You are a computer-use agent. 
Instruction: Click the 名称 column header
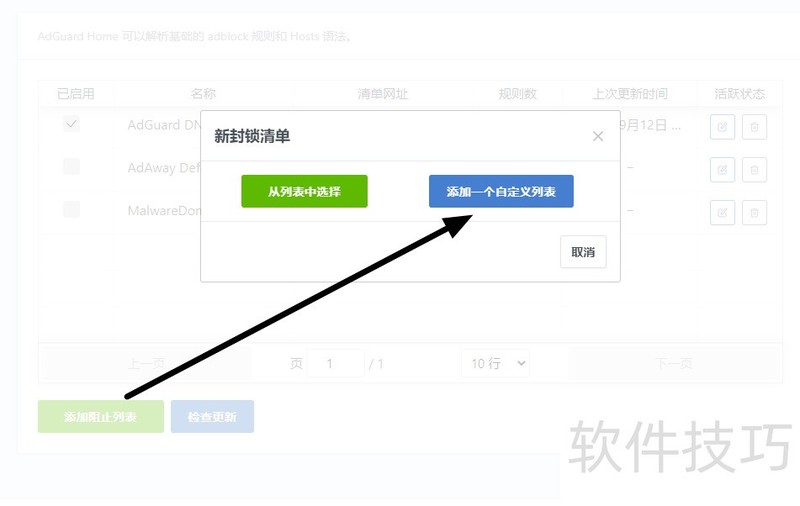203,94
